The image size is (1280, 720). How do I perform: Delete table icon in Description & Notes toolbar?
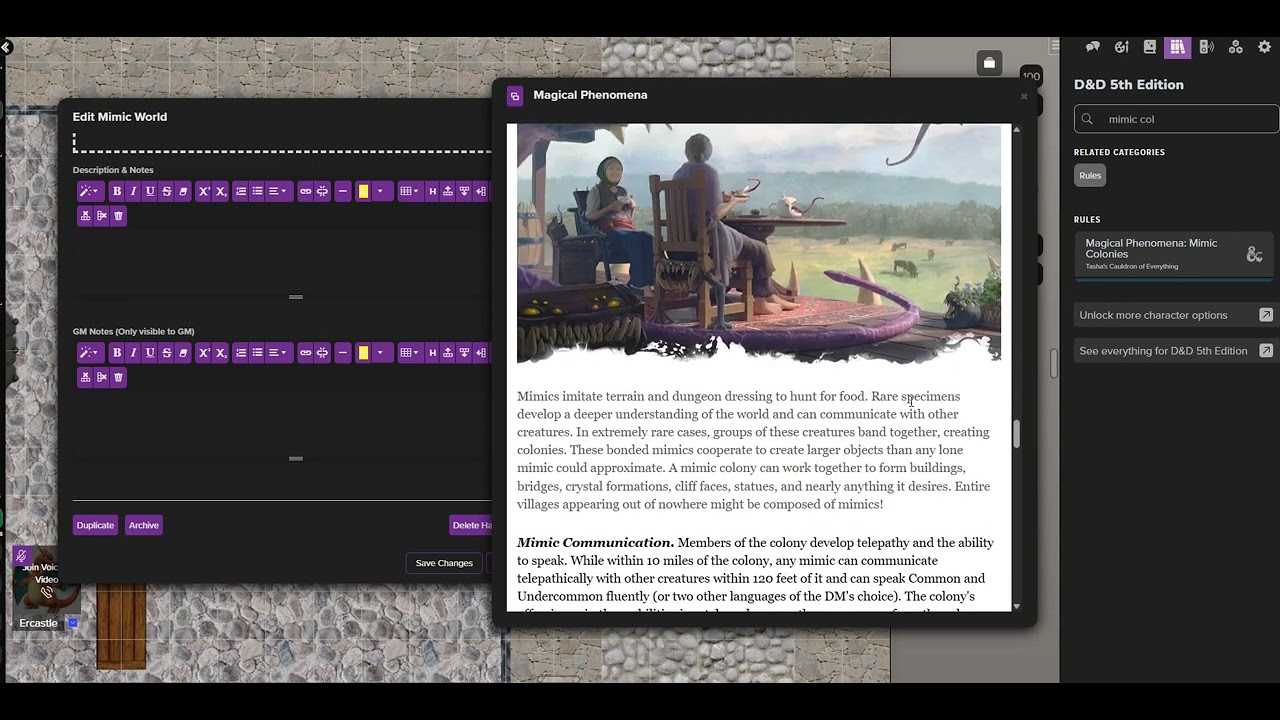coord(118,216)
